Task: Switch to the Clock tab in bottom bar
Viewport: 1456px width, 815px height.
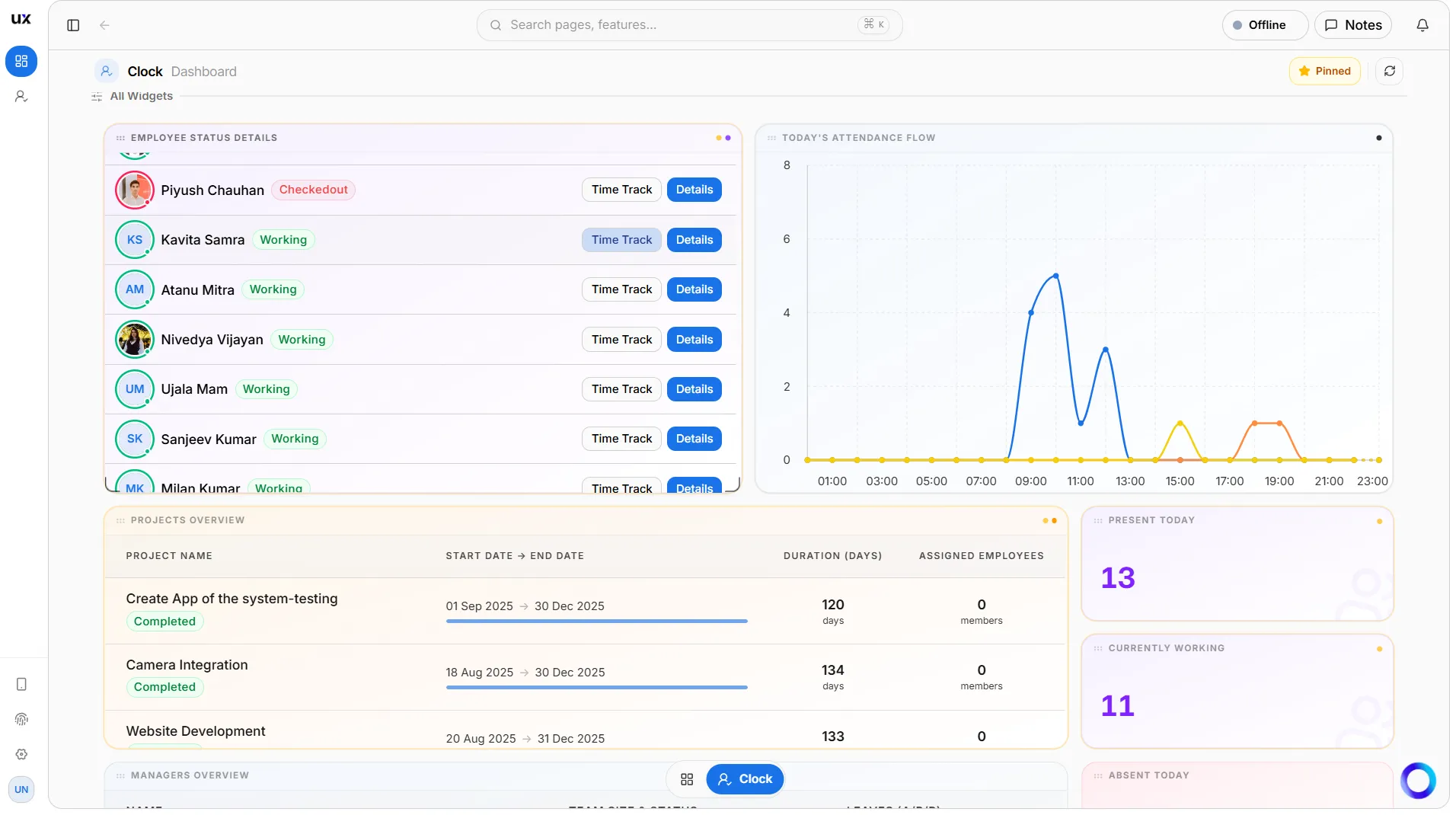Action: [x=744, y=778]
